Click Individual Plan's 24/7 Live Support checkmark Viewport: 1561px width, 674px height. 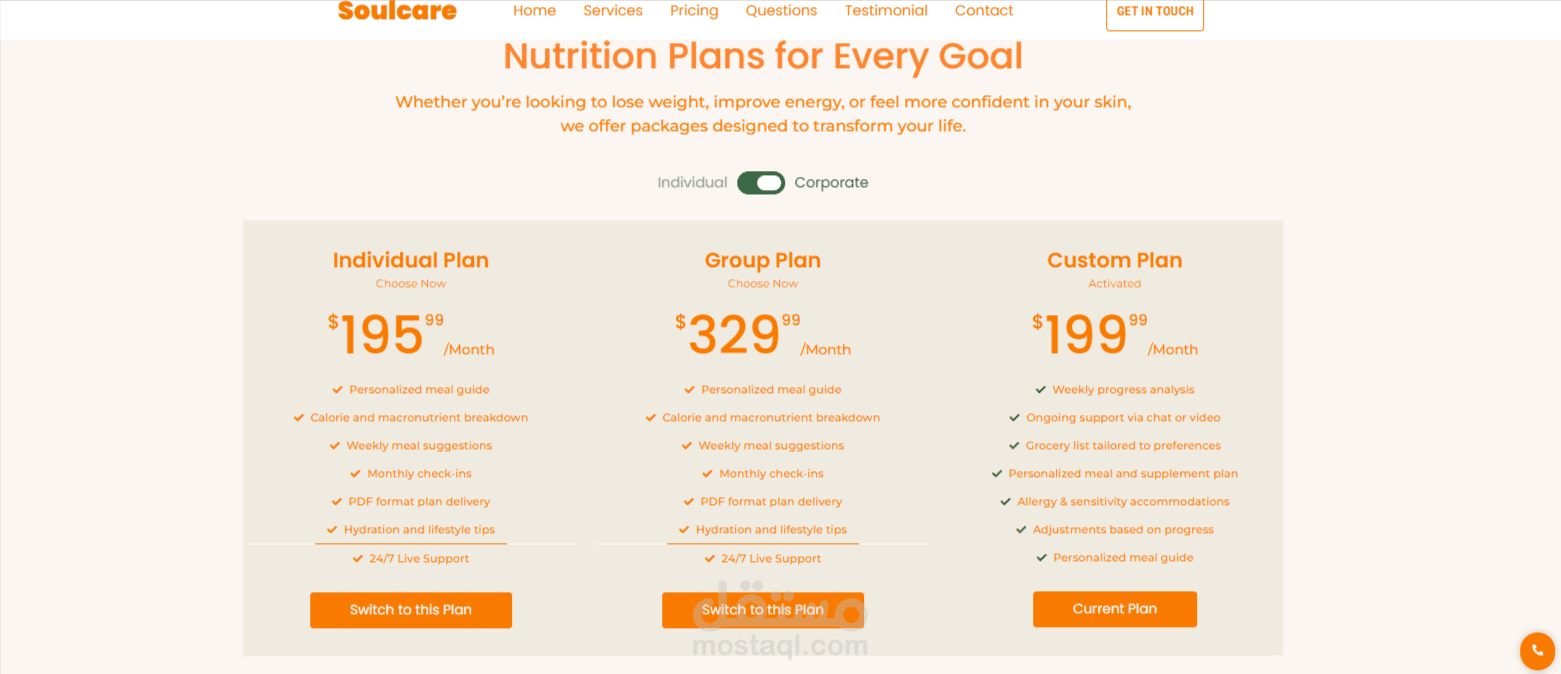(358, 559)
